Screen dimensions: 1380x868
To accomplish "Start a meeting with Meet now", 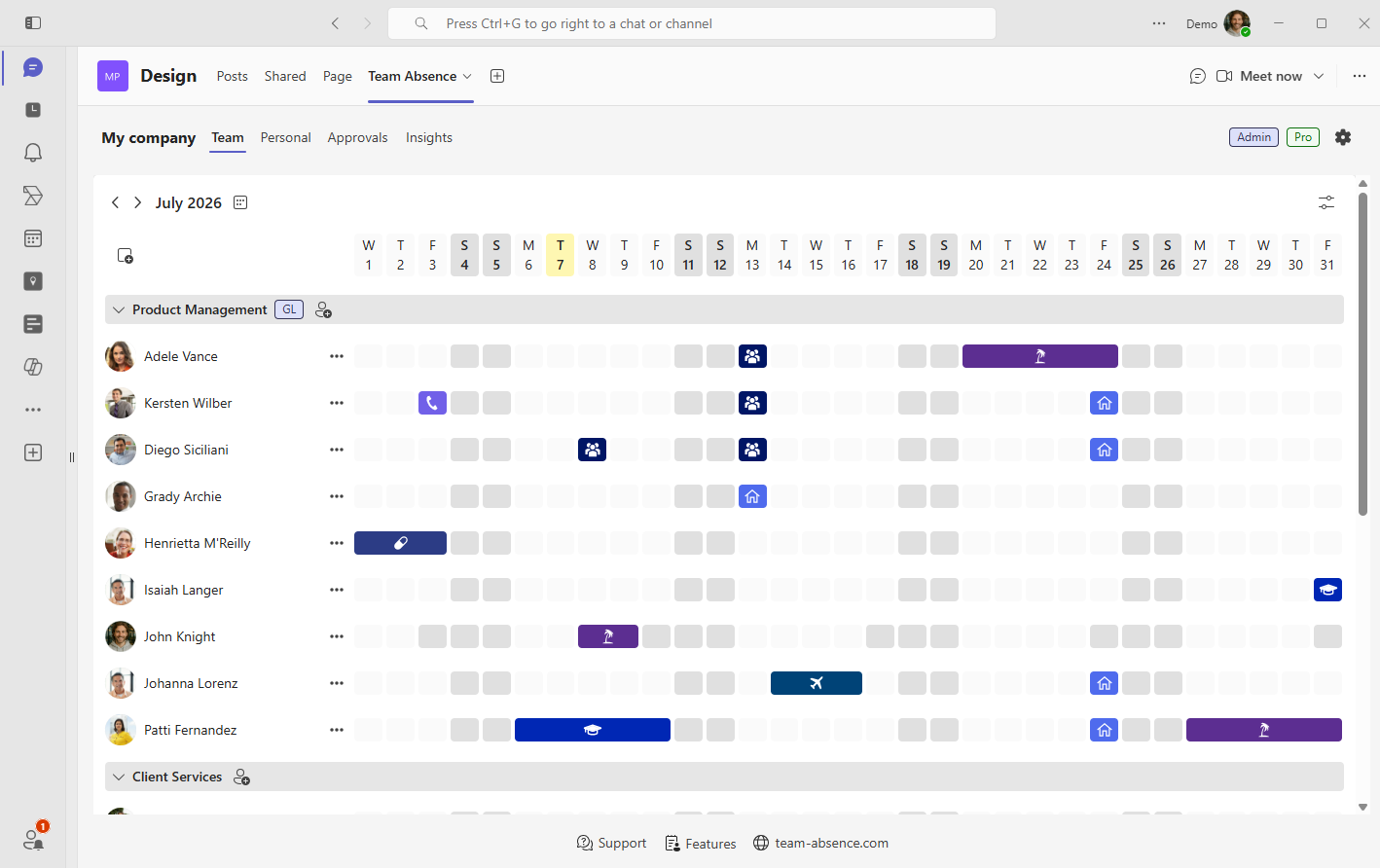I will 1259,76.
